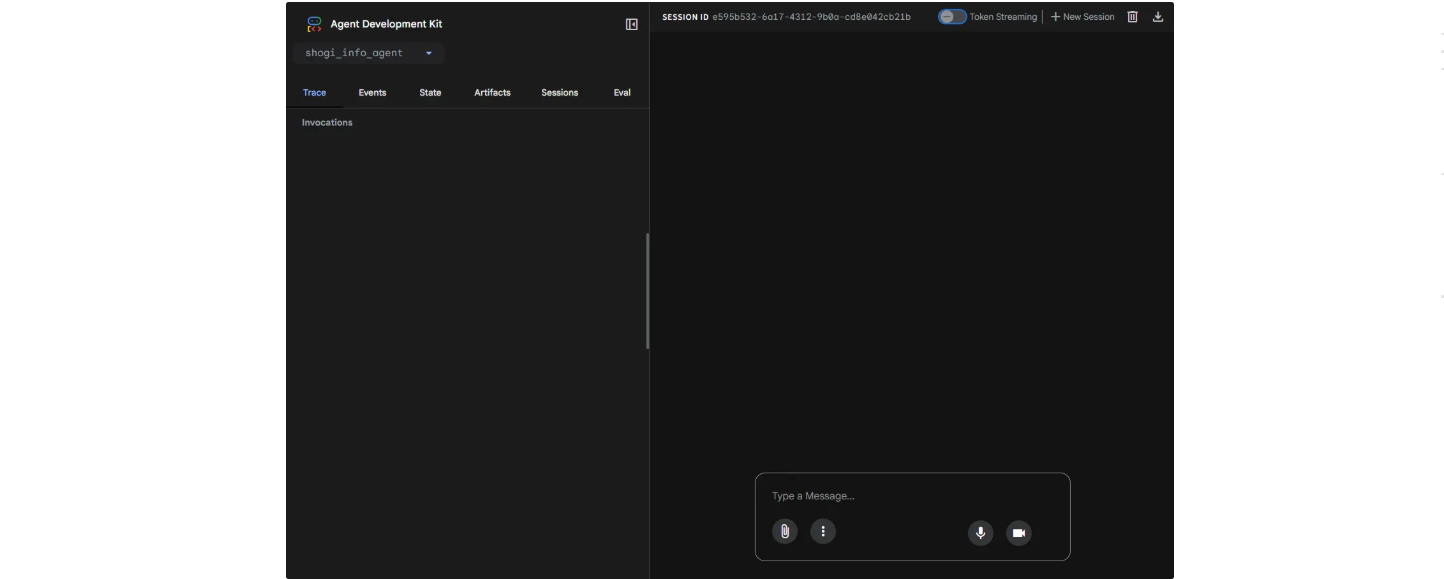Start voice input with the microphone icon
The image size is (1444, 579).
(x=981, y=533)
